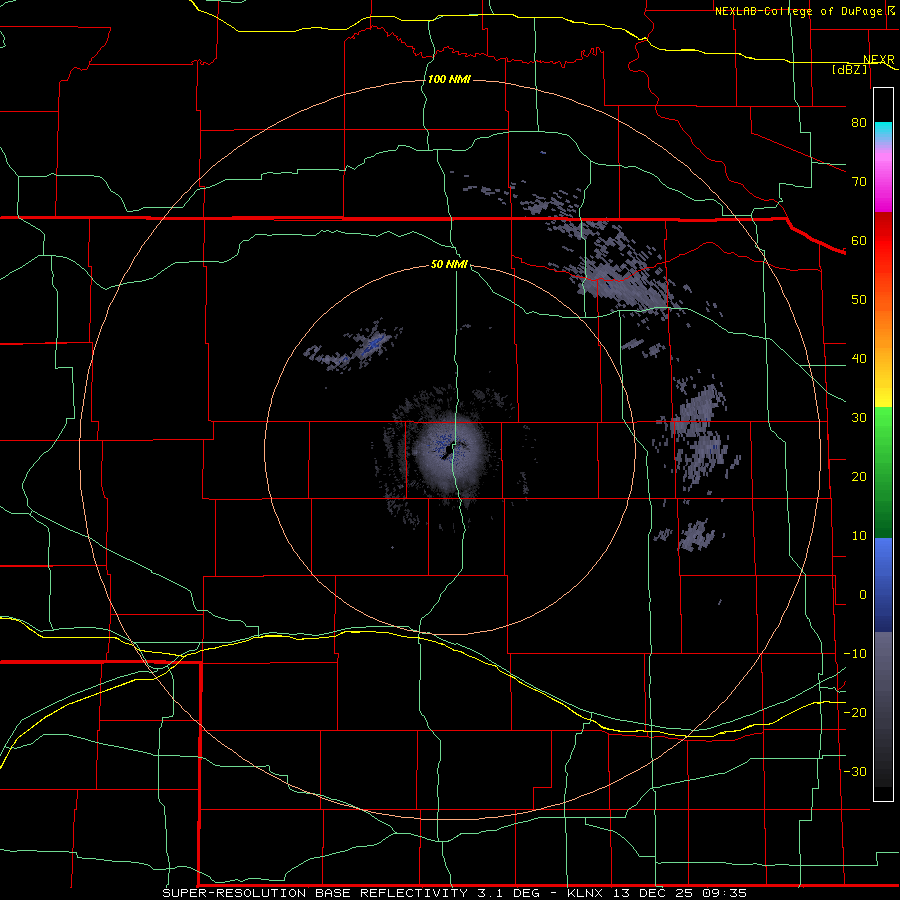900x900 pixels.
Task: Click the radar site center echo
Action: tap(449, 449)
